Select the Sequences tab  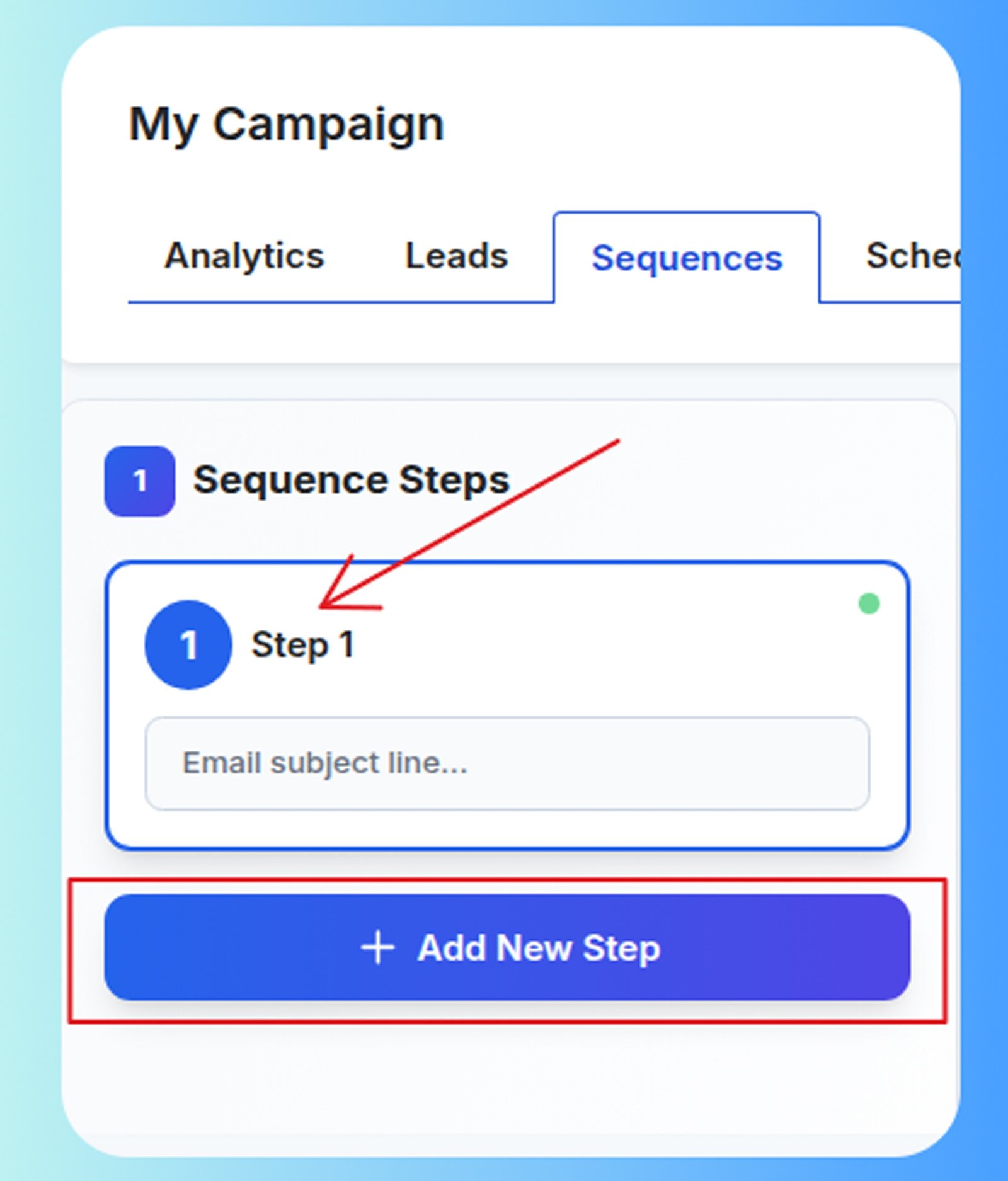[x=686, y=258]
